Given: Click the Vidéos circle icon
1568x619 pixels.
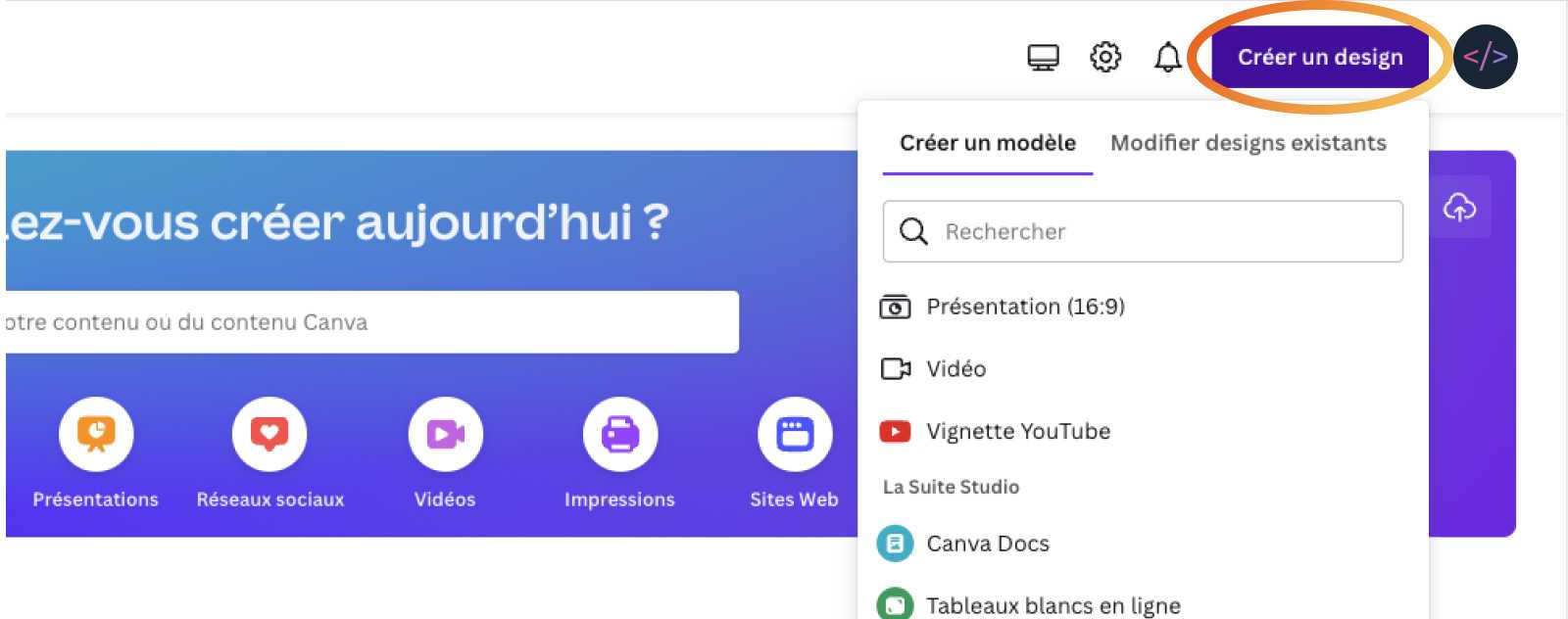Looking at the screenshot, I should pyautogui.click(x=445, y=434).
